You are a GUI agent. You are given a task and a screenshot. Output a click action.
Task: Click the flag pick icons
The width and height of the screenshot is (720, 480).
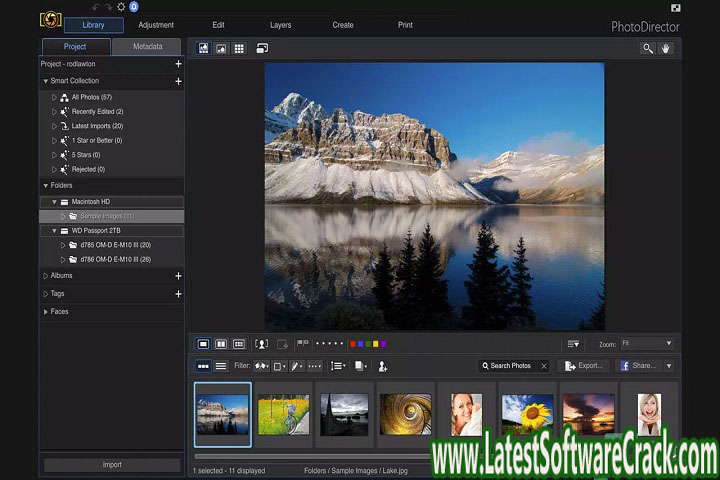pyautogui.click(x=303, y=343)
